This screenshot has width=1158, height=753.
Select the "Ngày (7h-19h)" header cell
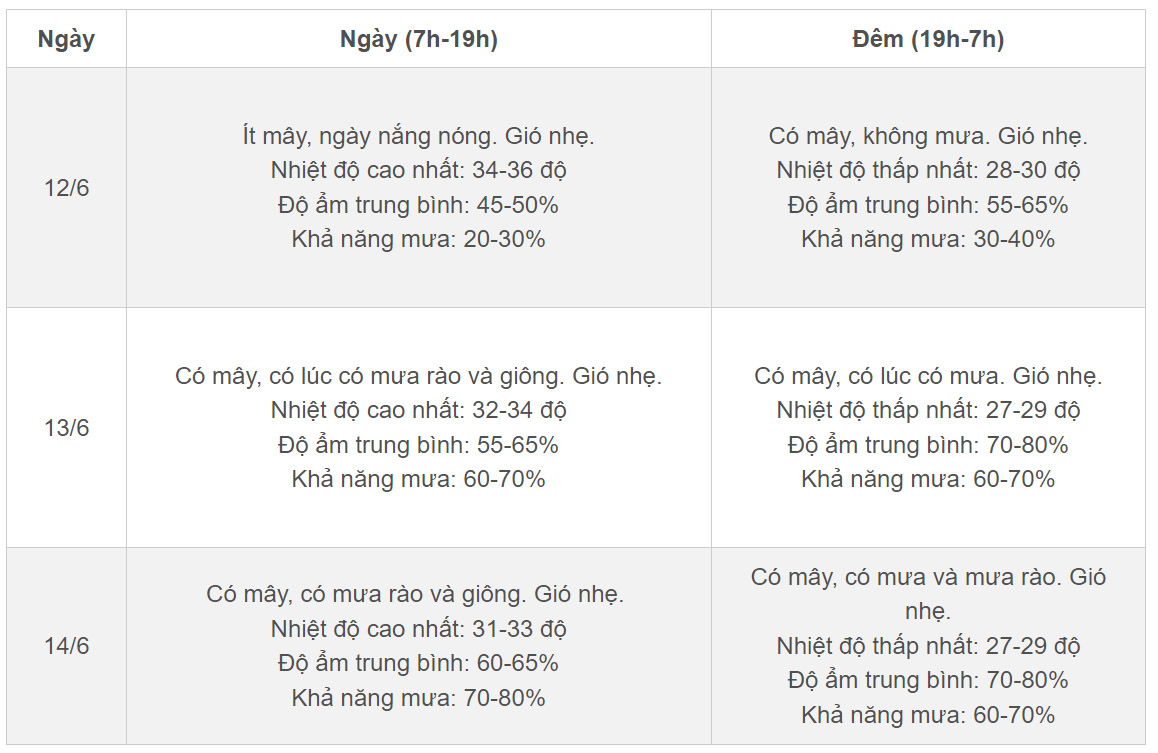pos(418,39)
